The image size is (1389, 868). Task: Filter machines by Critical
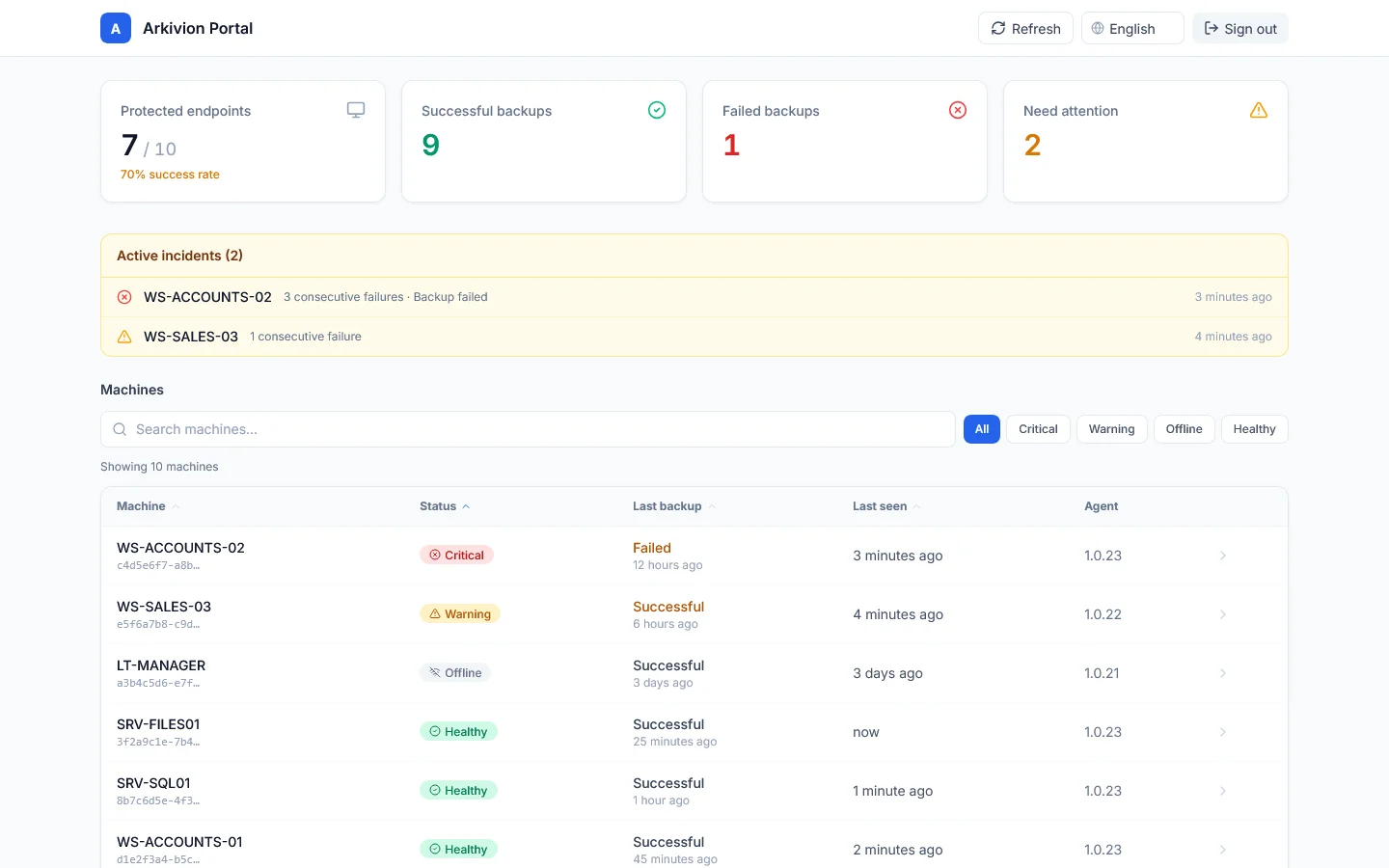[1038, 429]
